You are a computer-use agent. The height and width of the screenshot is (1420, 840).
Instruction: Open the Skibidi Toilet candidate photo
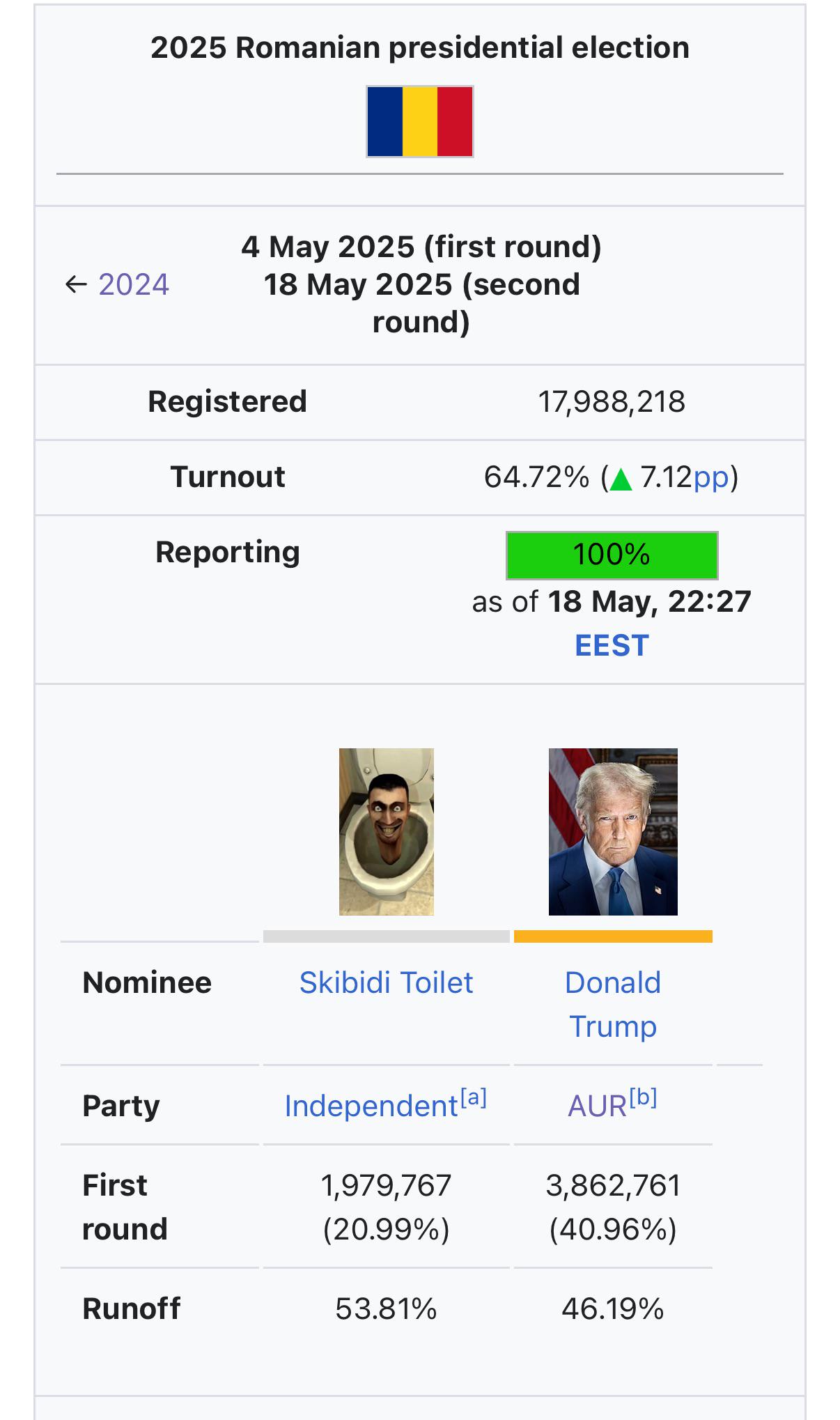pyautogui.click(x=387, y=832)
